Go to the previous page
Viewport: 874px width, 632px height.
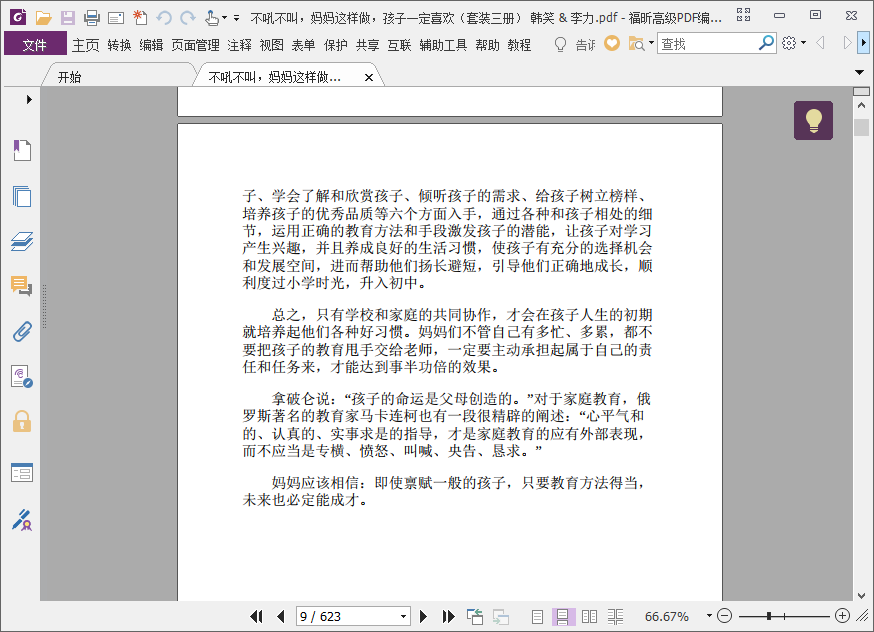coord(280,616)
